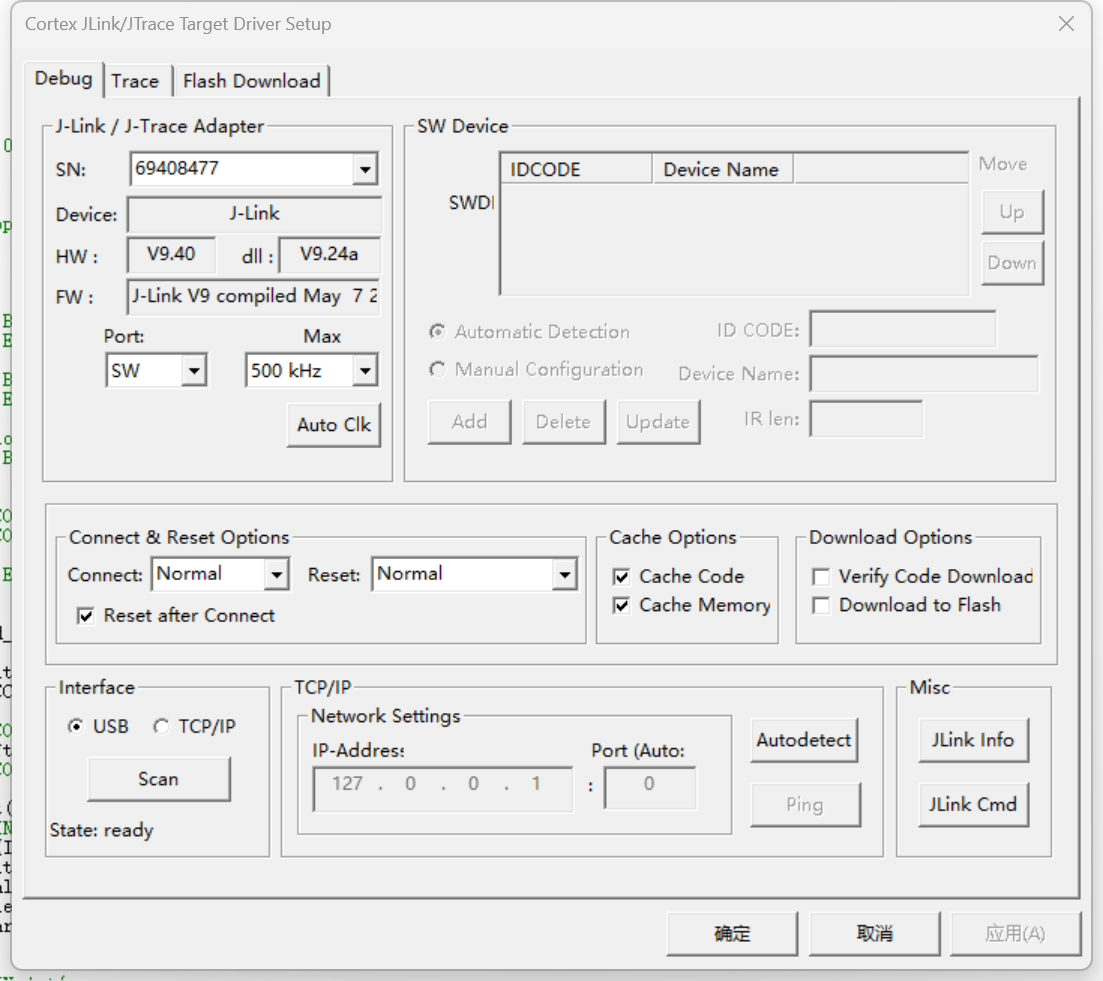Toggle Reset after Connect checkbox
The width and height of the screenshot is (1103, 981).
[x=87, y=616]
